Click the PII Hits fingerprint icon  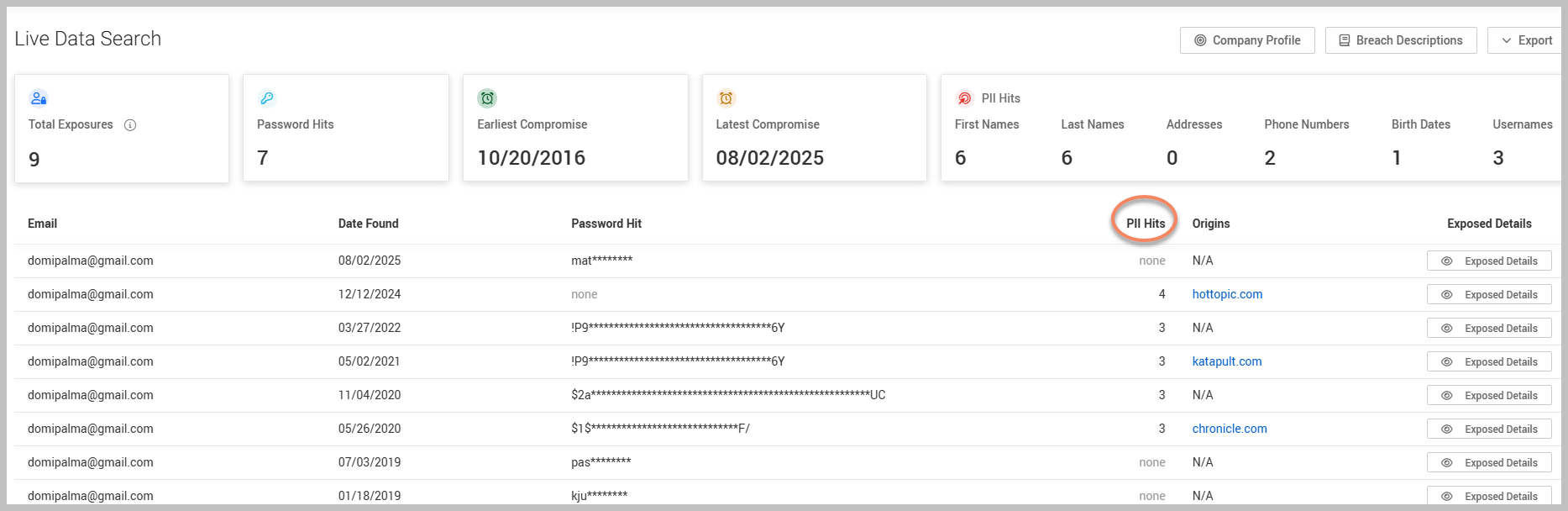click(x=965, y=98)
